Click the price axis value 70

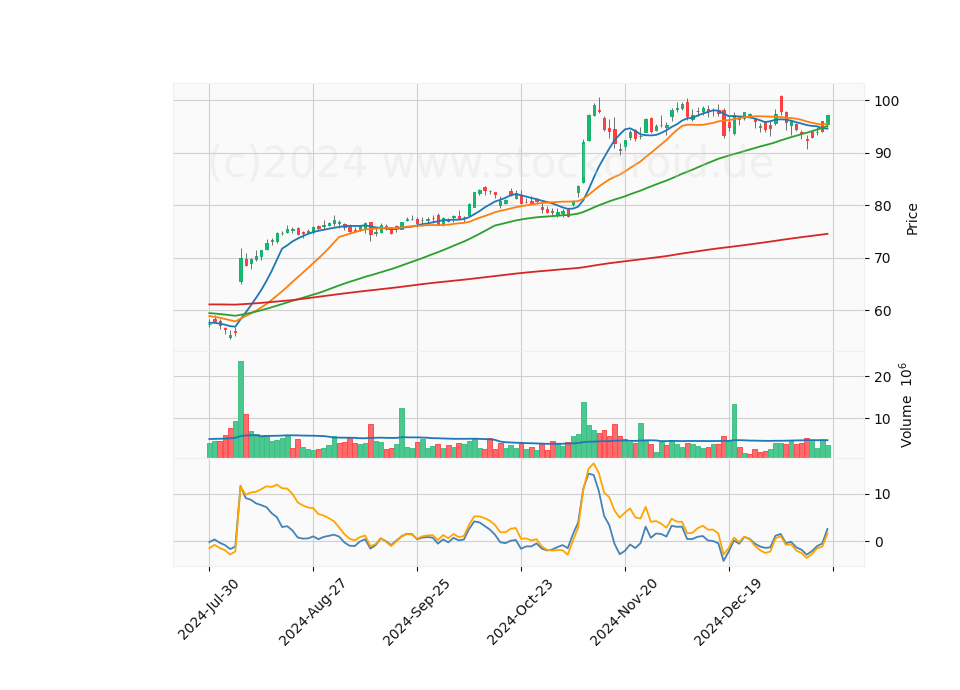pos(882,258)
